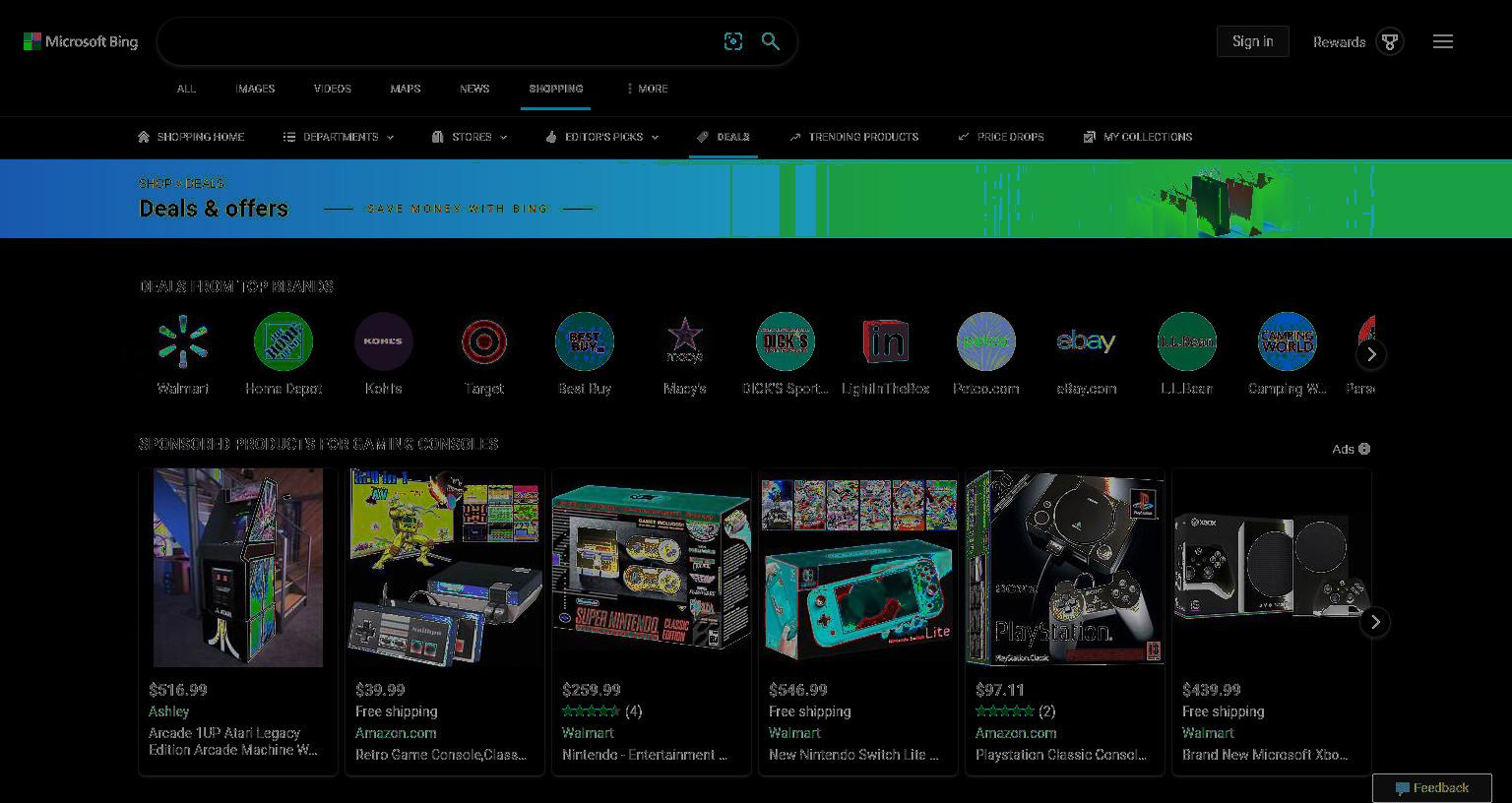Click the search magnifier icon
The image size is (1512, 803).
(771, 41)
